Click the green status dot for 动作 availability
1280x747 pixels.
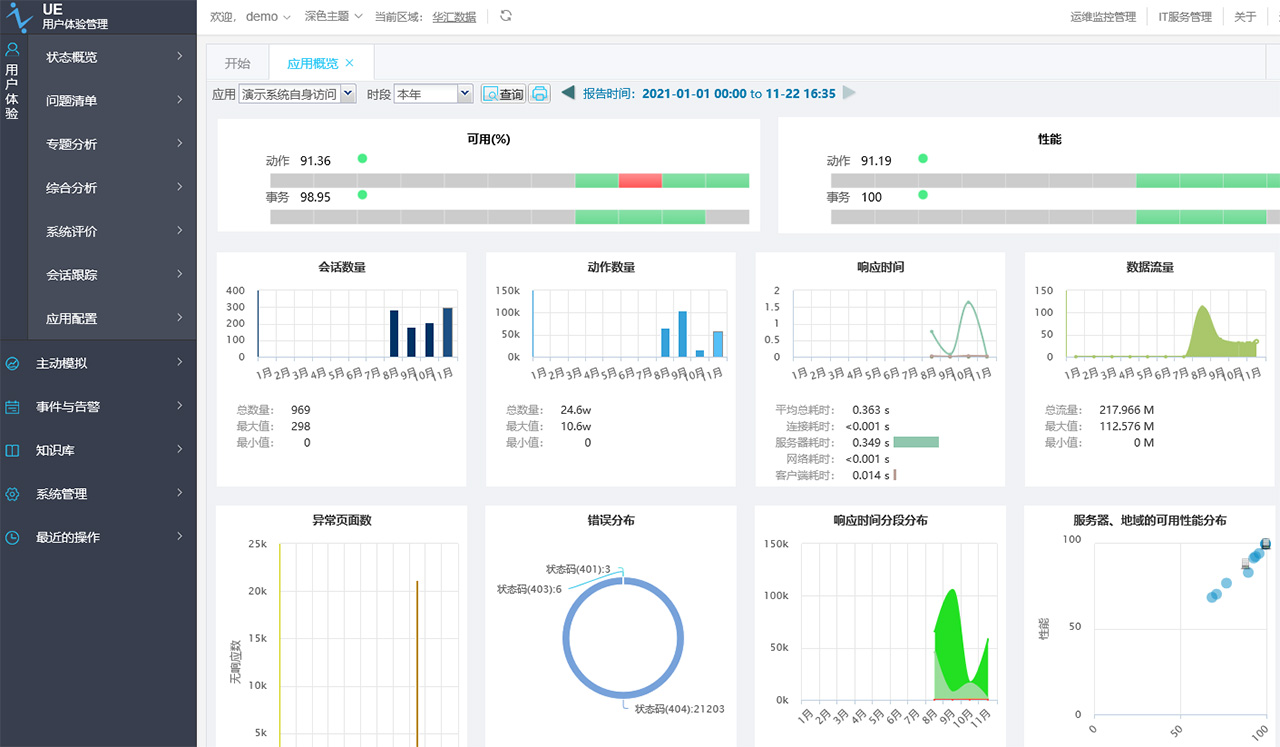[362, 158]
